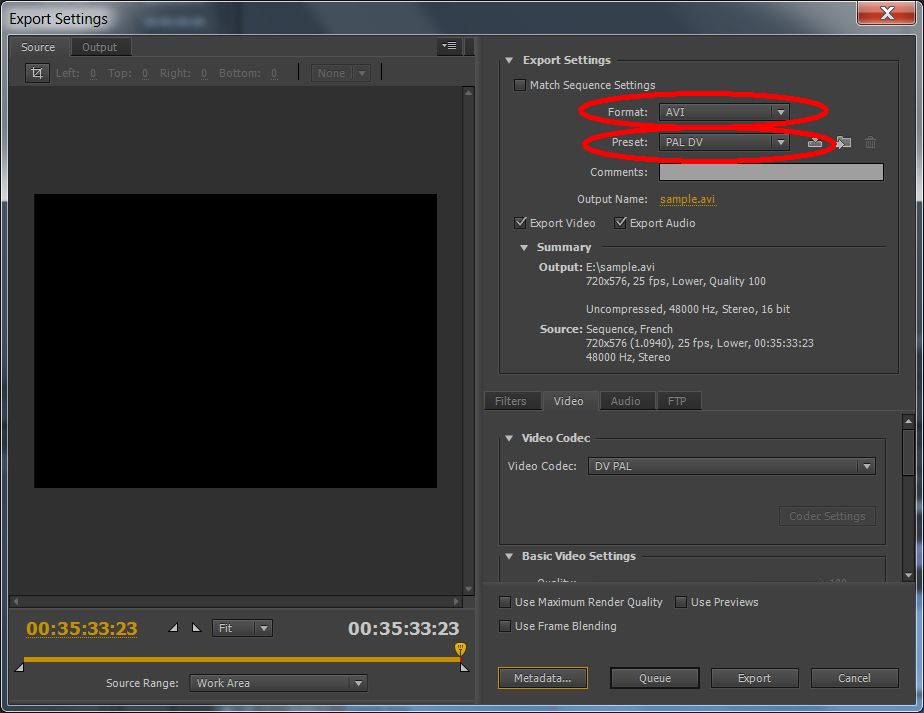Click the preview pane vertical scrollbar up arrow
The width and height of the screenshot is (924, 713).
(x=468, y=93)
